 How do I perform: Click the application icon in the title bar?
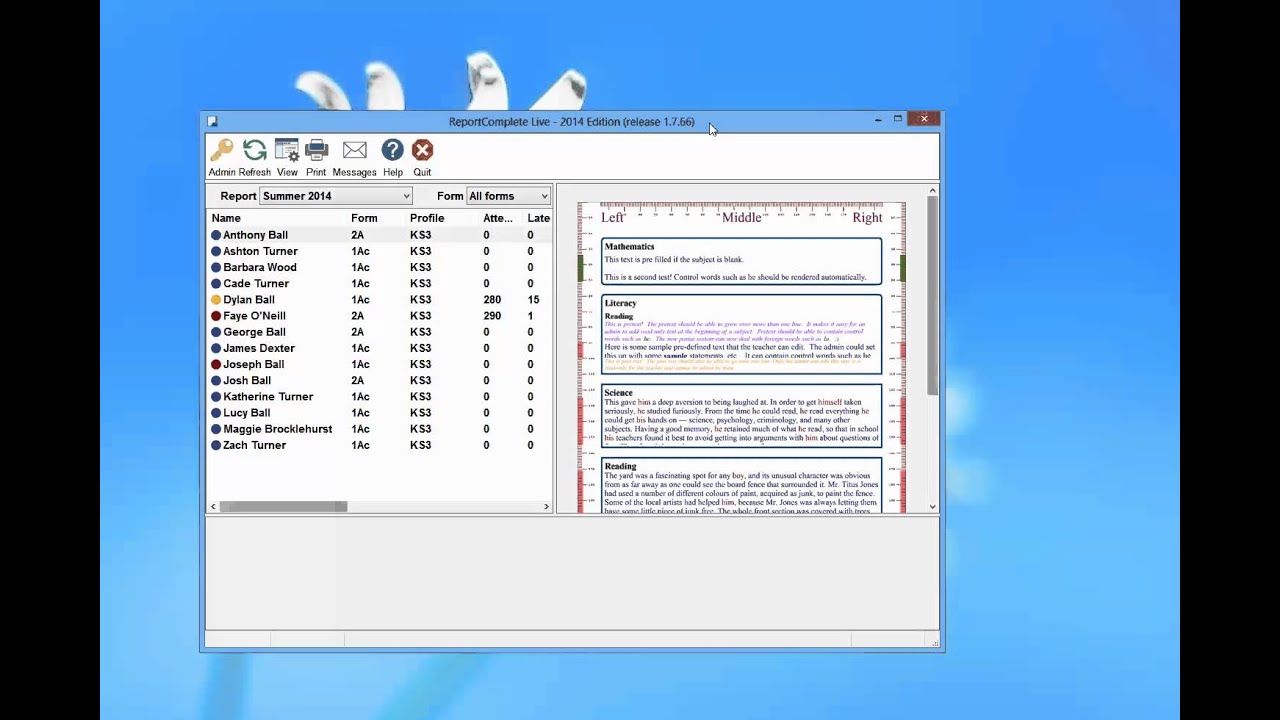(212, 122)
